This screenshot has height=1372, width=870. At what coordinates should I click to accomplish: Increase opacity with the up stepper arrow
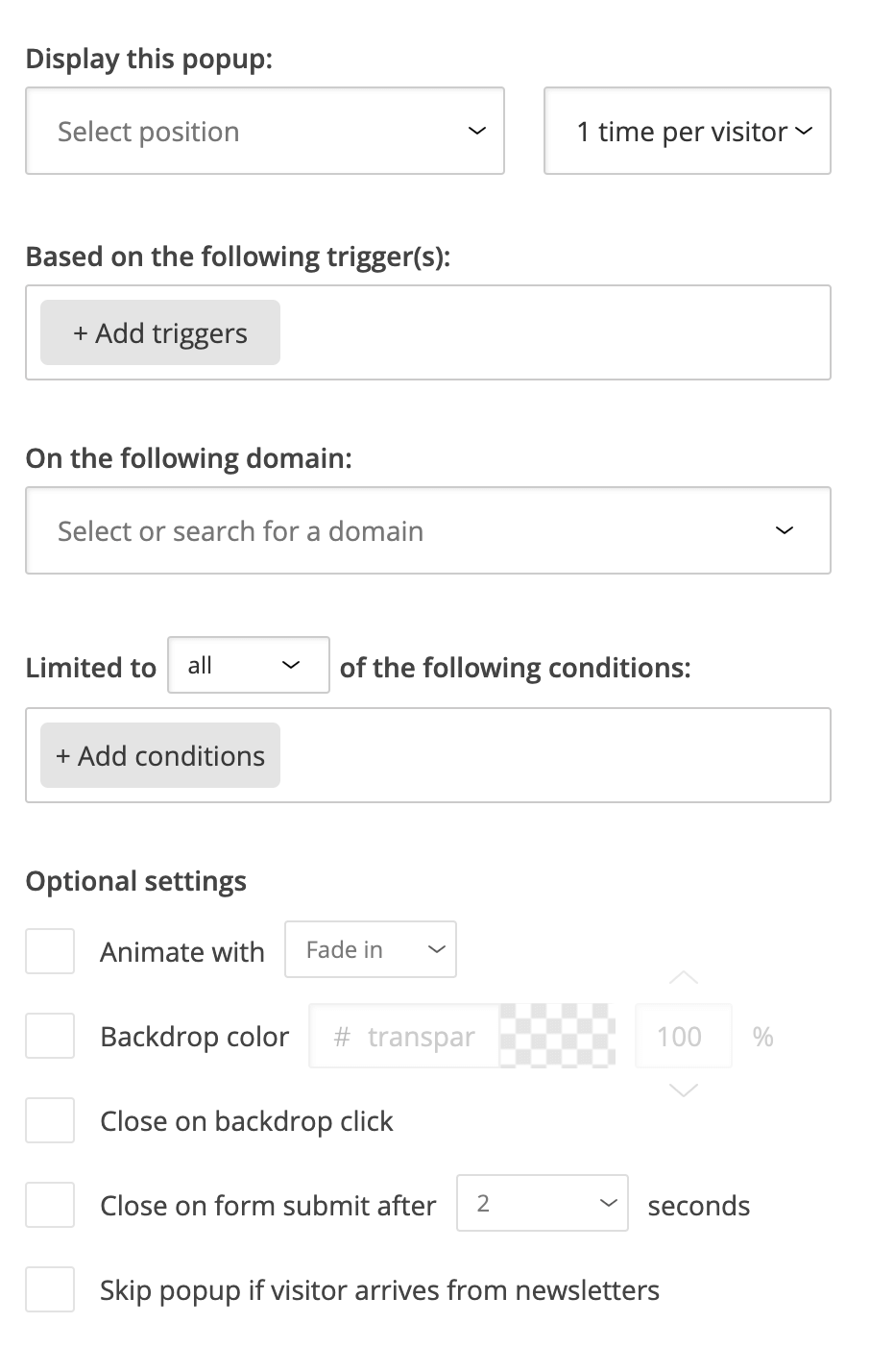click(x=683, y=978)
